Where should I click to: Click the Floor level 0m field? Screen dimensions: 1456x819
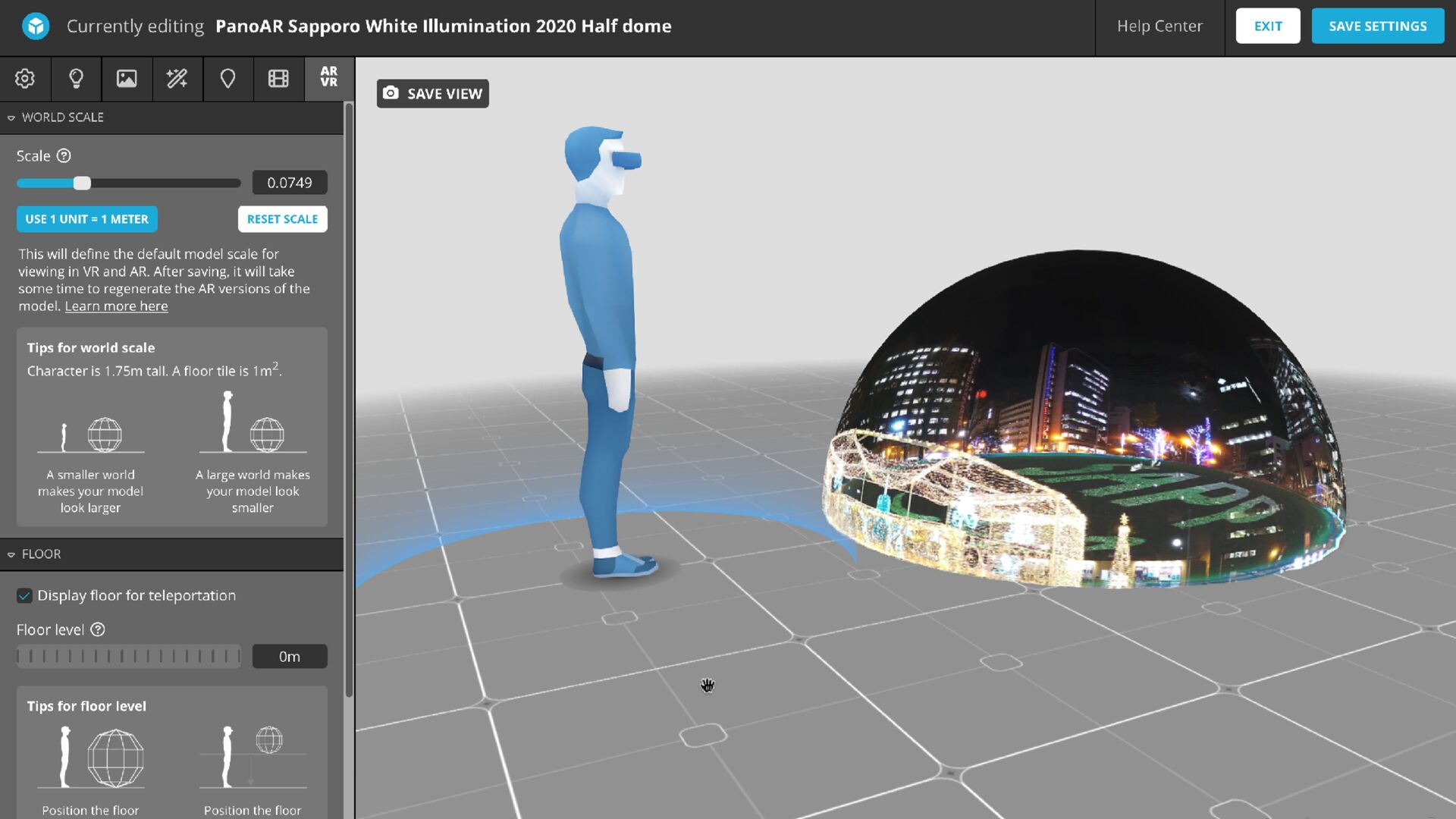[x=290, y=656]
